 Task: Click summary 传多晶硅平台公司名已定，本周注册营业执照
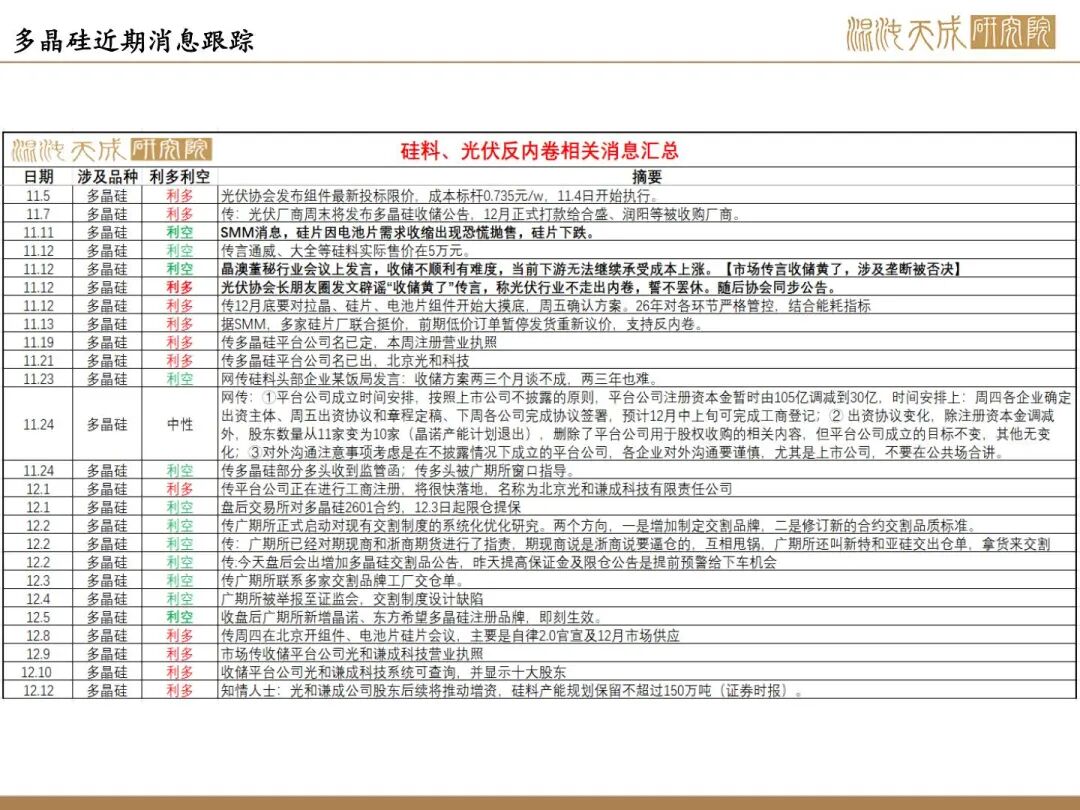coord(359,342)
